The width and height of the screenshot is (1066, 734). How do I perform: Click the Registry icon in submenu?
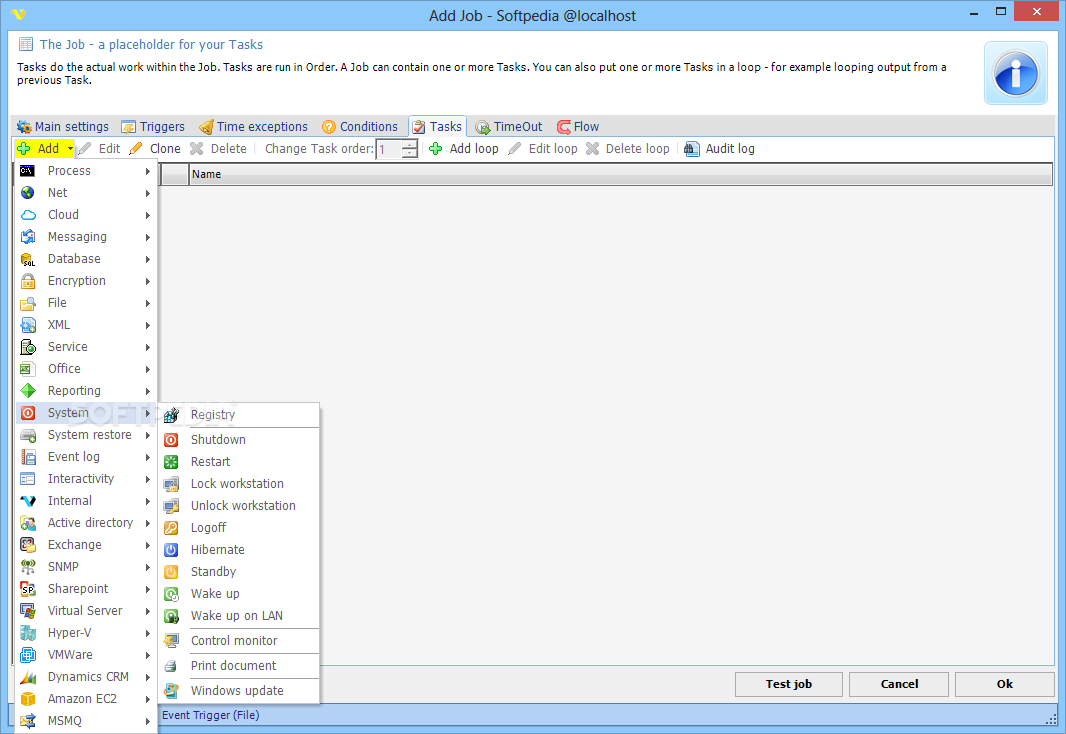pyautogui.click(x=171, y=415)
